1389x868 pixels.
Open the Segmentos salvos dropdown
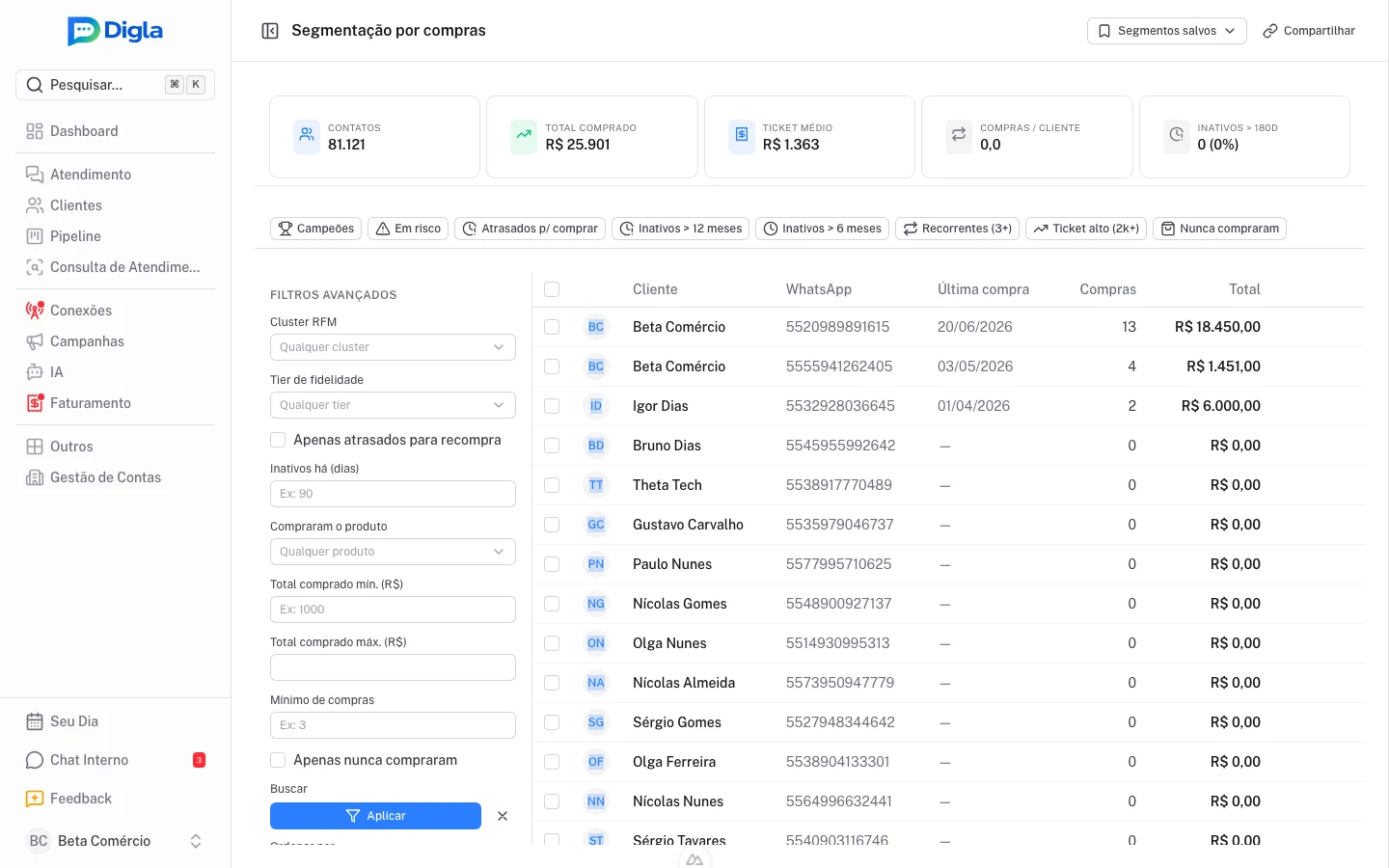1167,31
